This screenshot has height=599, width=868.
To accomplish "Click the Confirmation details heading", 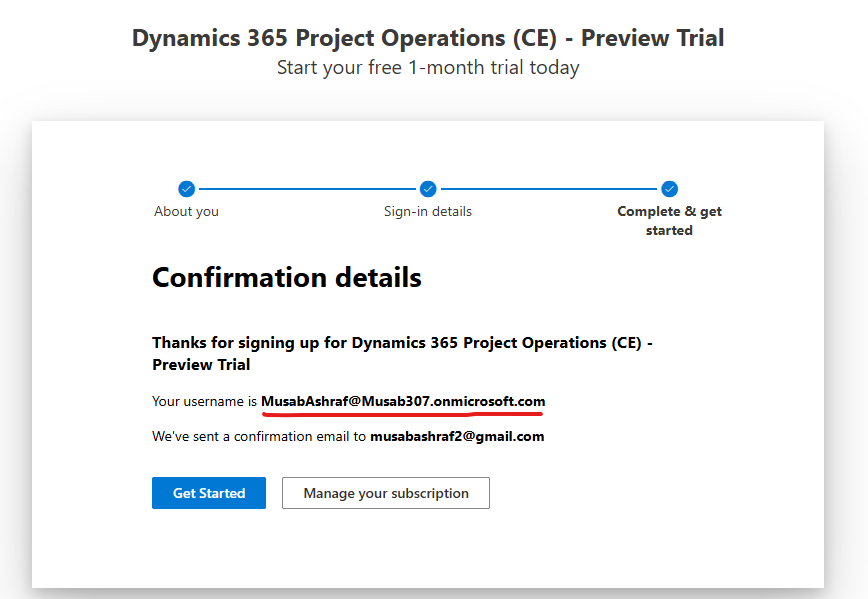I will coord(286,277).
